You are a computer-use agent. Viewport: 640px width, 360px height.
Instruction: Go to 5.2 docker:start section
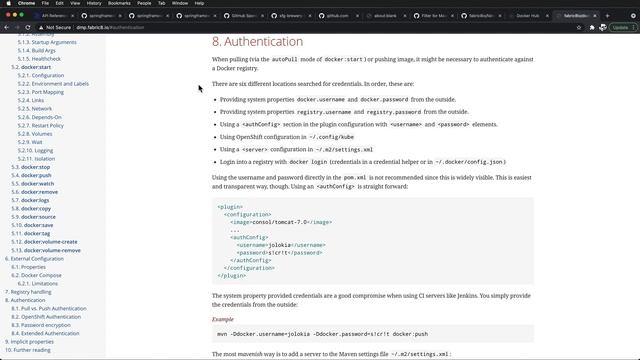point(31,67)
